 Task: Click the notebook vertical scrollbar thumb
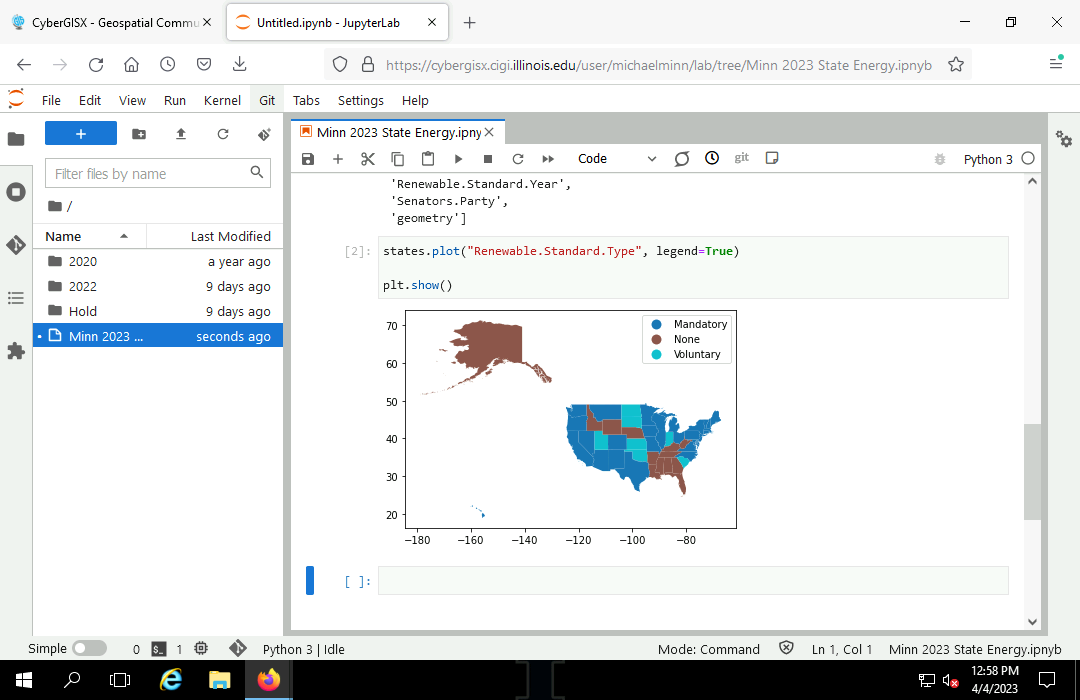(x=1032, y=472)
